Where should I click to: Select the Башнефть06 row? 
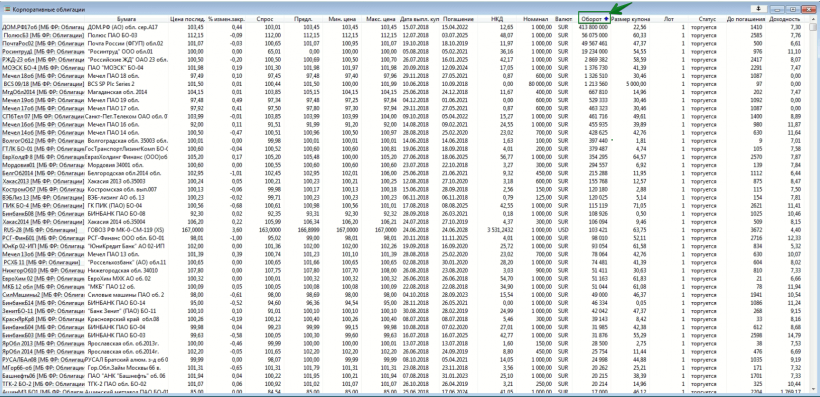click(x=405, y=376)
